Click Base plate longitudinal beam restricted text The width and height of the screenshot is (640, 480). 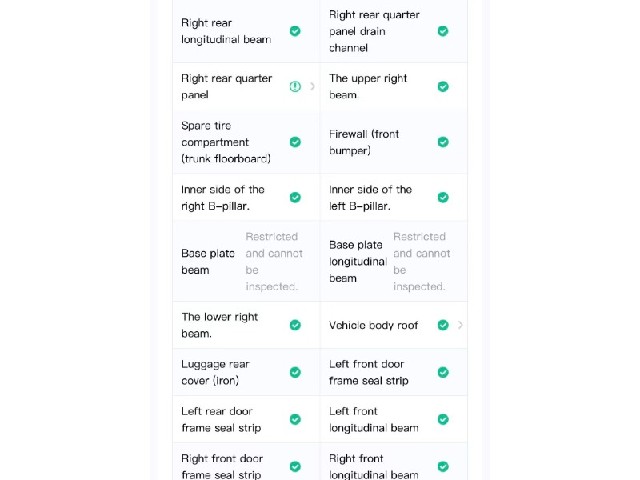[422, 262]
